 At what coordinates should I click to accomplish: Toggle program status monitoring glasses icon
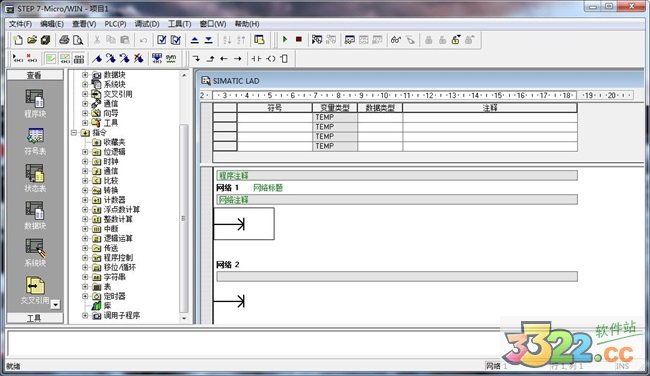[x=396, y=40]
